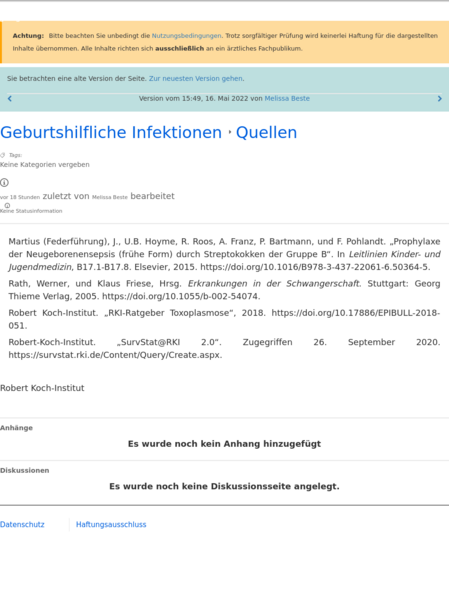
Task: Open Melissa Beste's profile in version bar
Action: [x=287, y=99]
